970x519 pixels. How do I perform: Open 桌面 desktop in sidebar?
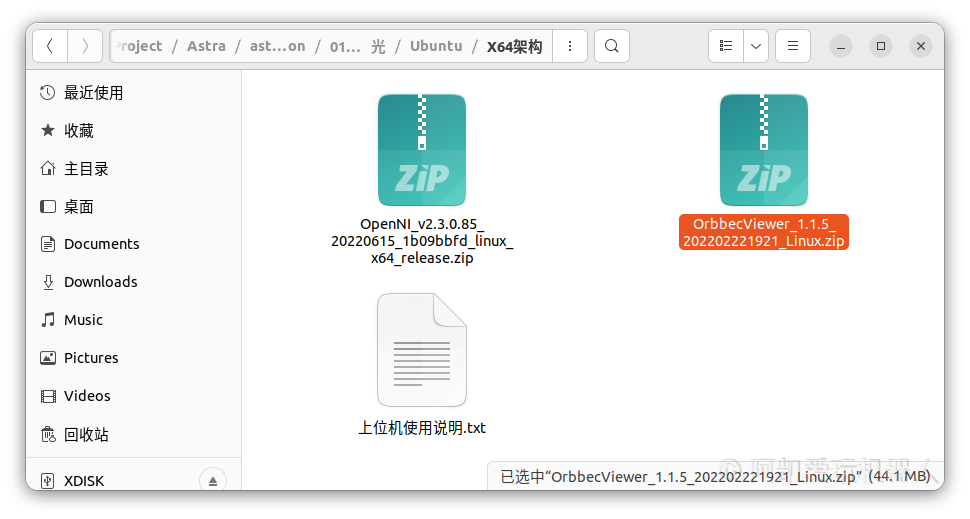tap(133, 207)
